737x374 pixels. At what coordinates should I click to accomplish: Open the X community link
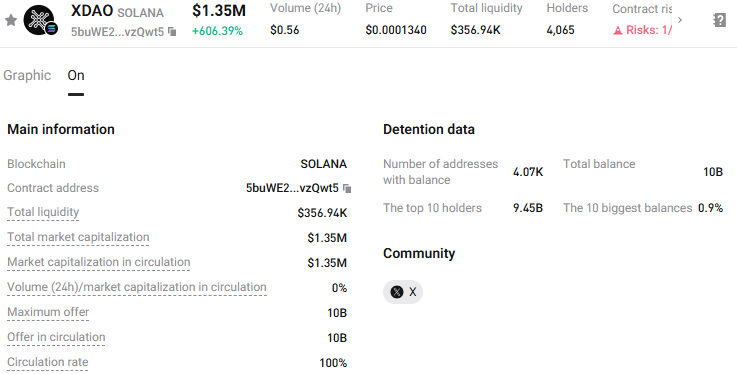click(x=403, y=292)
